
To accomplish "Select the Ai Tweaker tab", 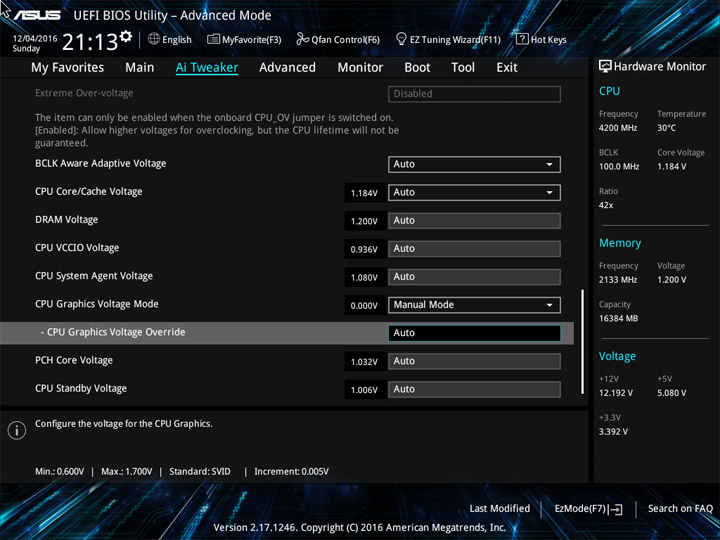I will 207,68.
